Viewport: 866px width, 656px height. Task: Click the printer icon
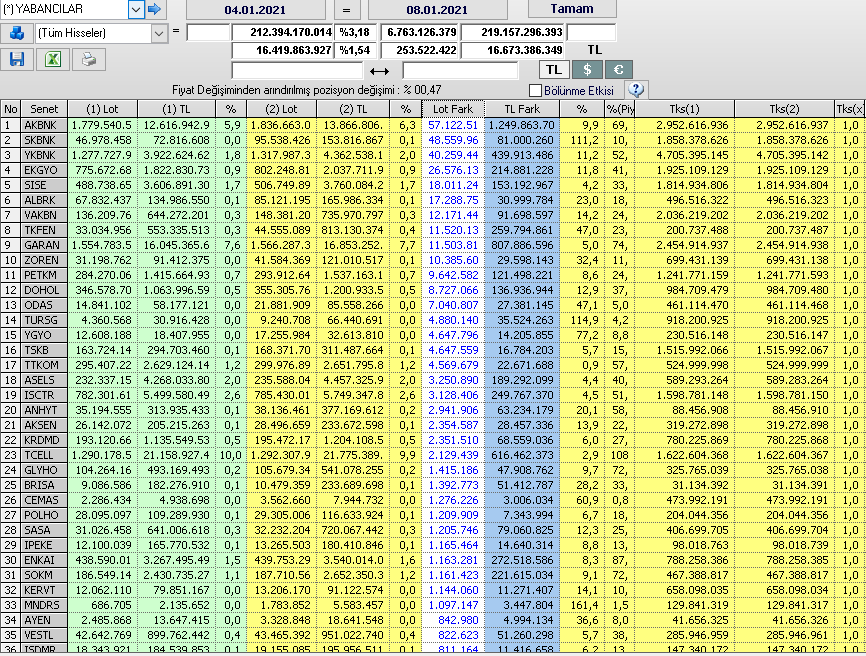89,60
